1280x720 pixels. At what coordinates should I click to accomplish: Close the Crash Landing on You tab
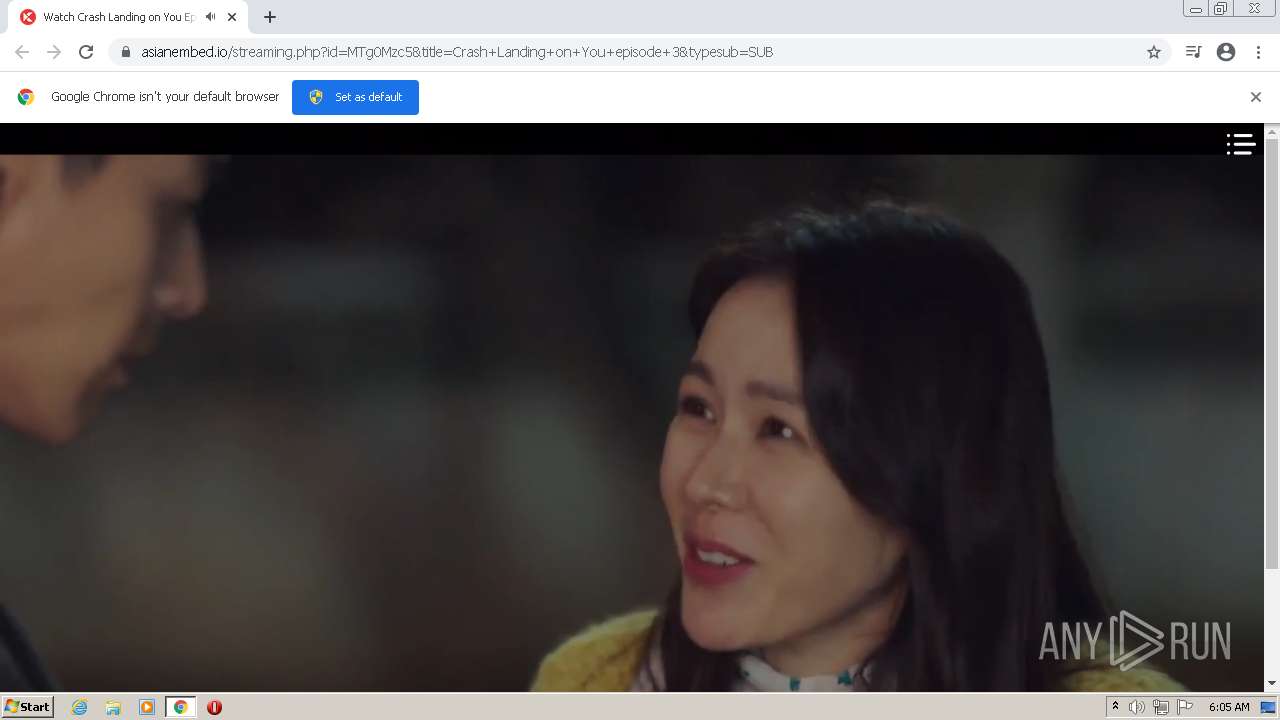232,17
